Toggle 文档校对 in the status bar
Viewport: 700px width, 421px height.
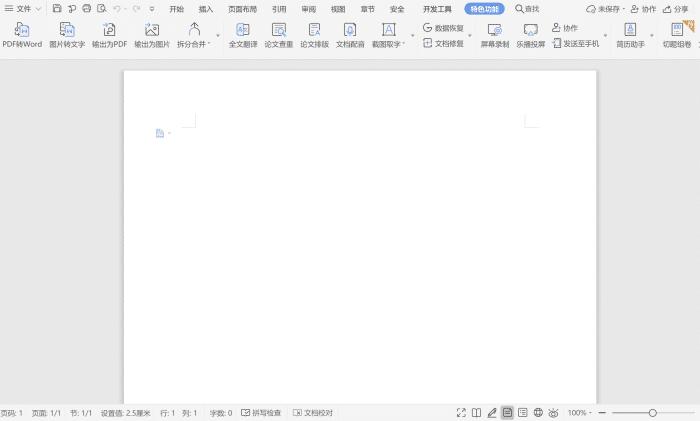click(313, 412)
